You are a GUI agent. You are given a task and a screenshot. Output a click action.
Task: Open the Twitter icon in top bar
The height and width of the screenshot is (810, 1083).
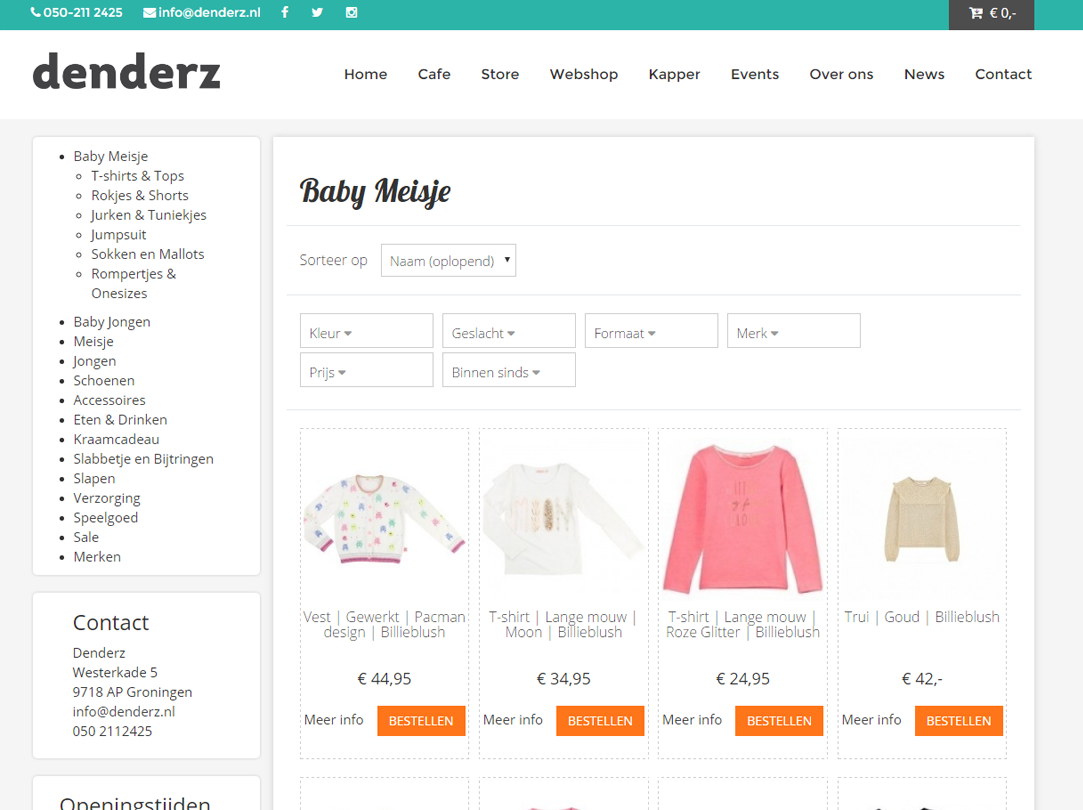tap(317, 12)
